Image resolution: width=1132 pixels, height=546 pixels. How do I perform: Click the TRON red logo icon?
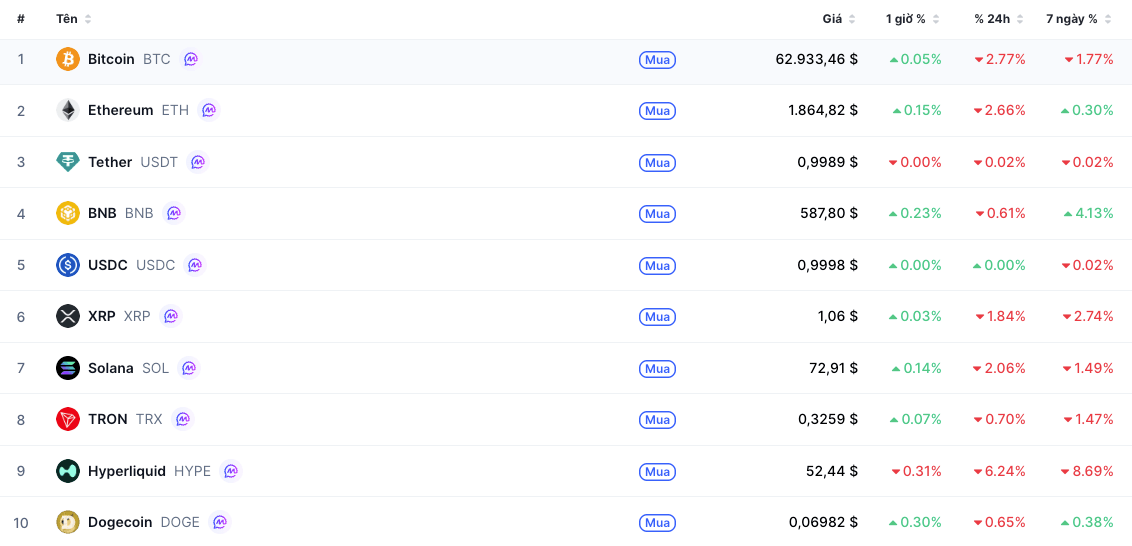(68, 419)
